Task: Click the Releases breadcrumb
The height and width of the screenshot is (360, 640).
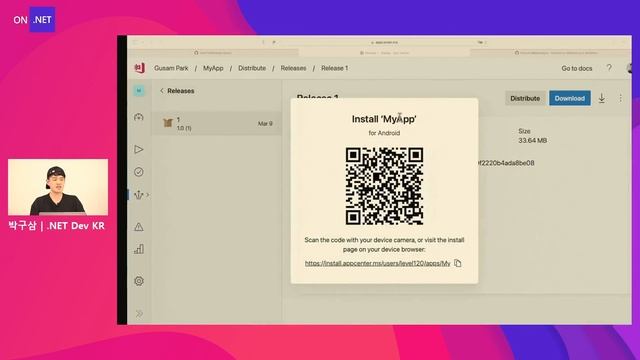Action: point(293,68)
